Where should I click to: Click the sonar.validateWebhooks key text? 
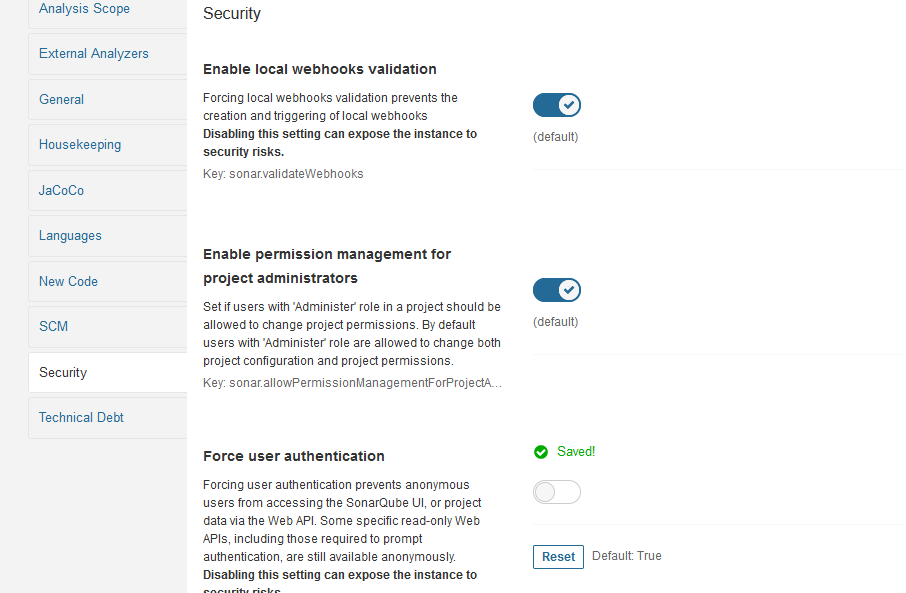(x=283, y=174)
